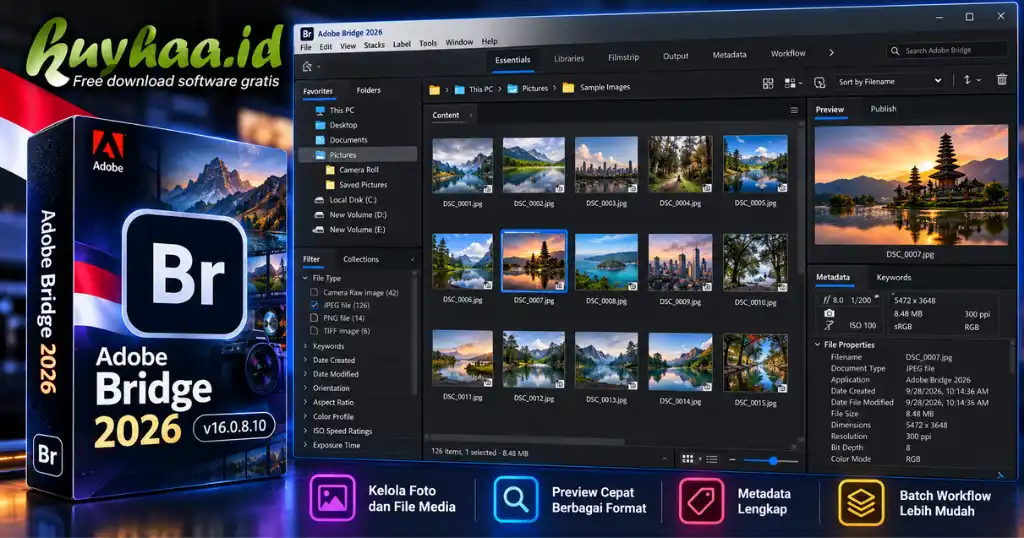Screen dimensions: 1024x538
Task: Expand the Date Modified filter group
Action: click(x=305, y=374)
